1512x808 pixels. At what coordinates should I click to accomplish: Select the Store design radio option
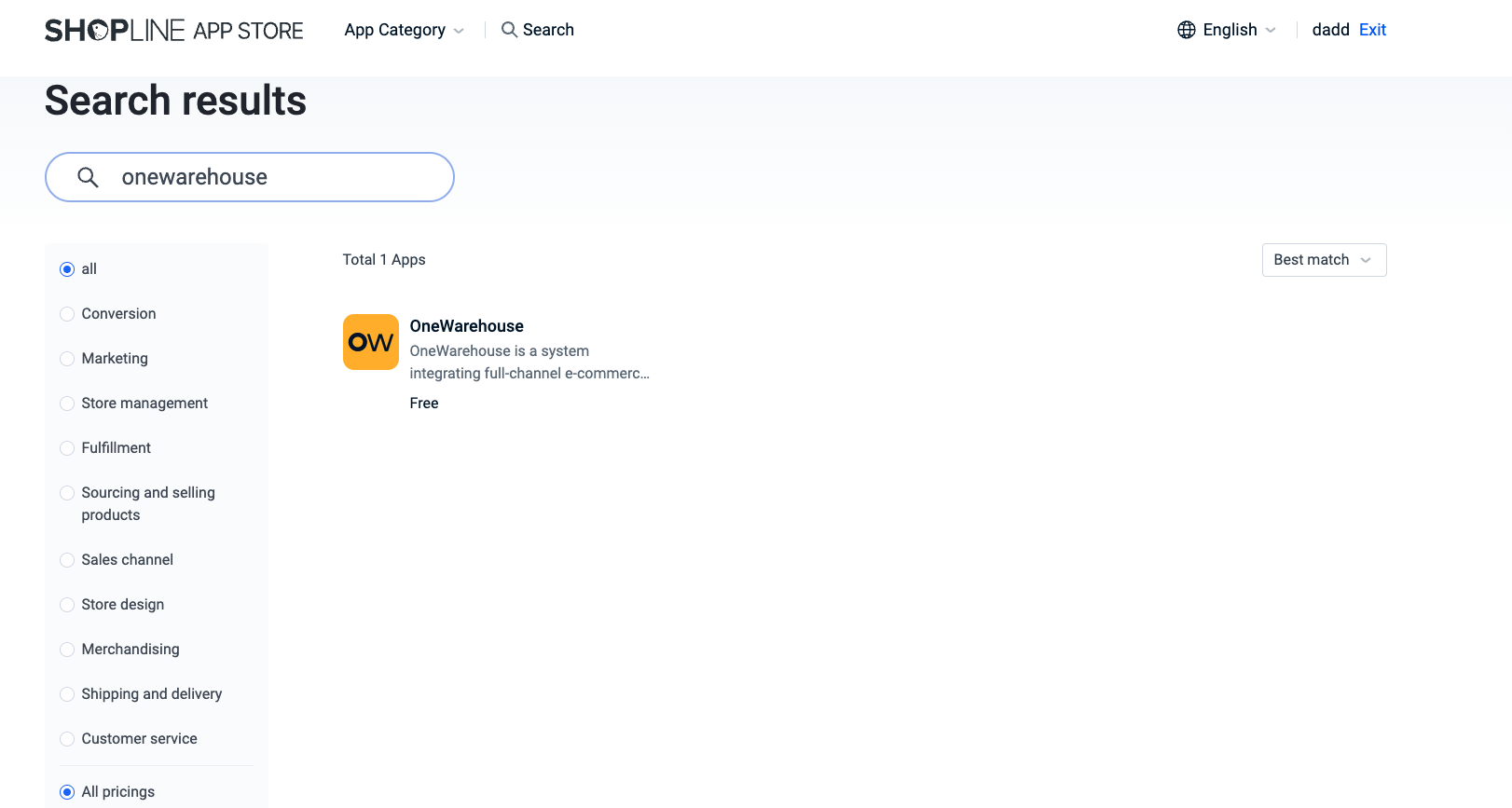click(67, 605)
